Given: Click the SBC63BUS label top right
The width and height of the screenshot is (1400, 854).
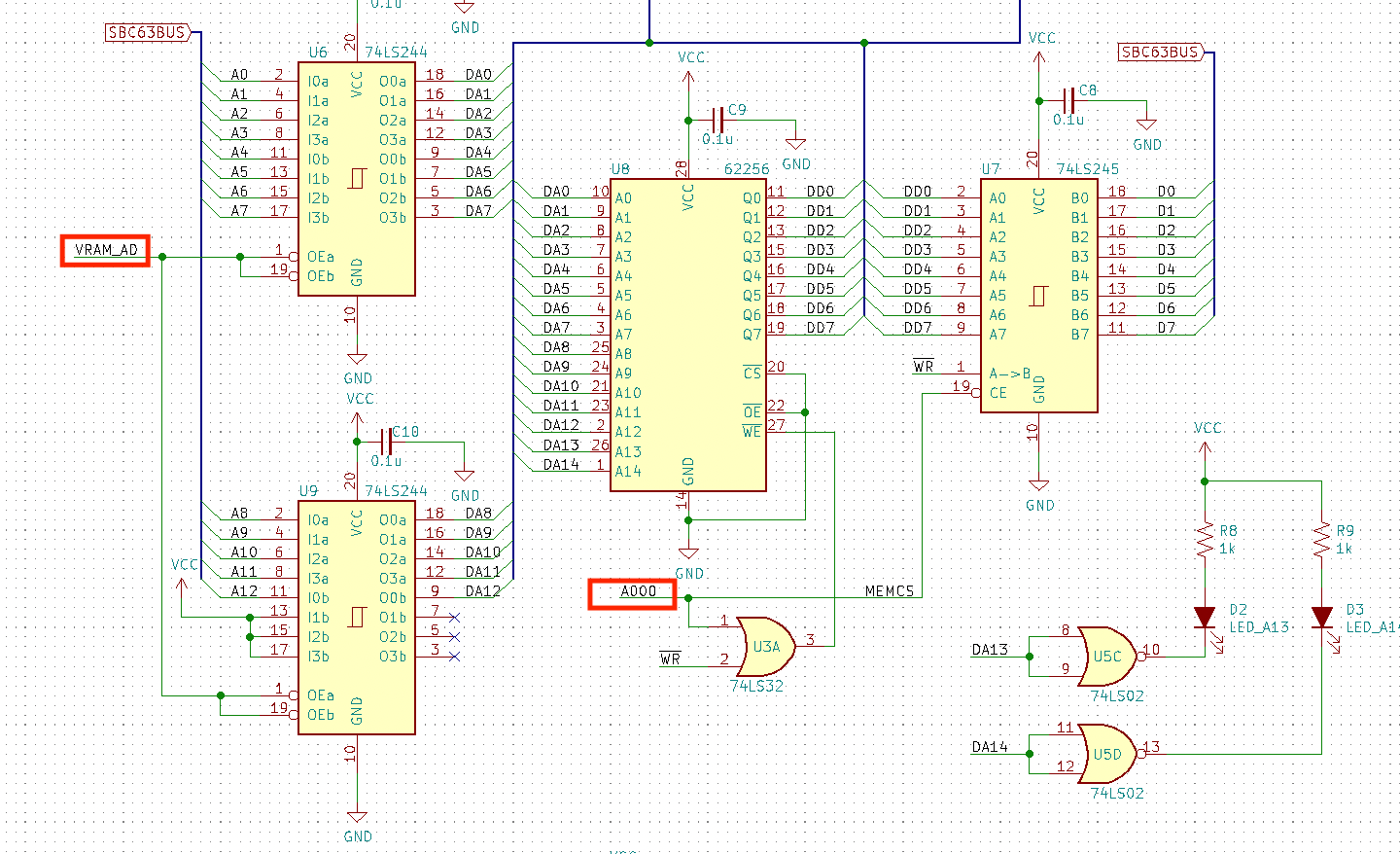Looking at the screenshot, I should pyautogui.click(x=1159, y=52).
